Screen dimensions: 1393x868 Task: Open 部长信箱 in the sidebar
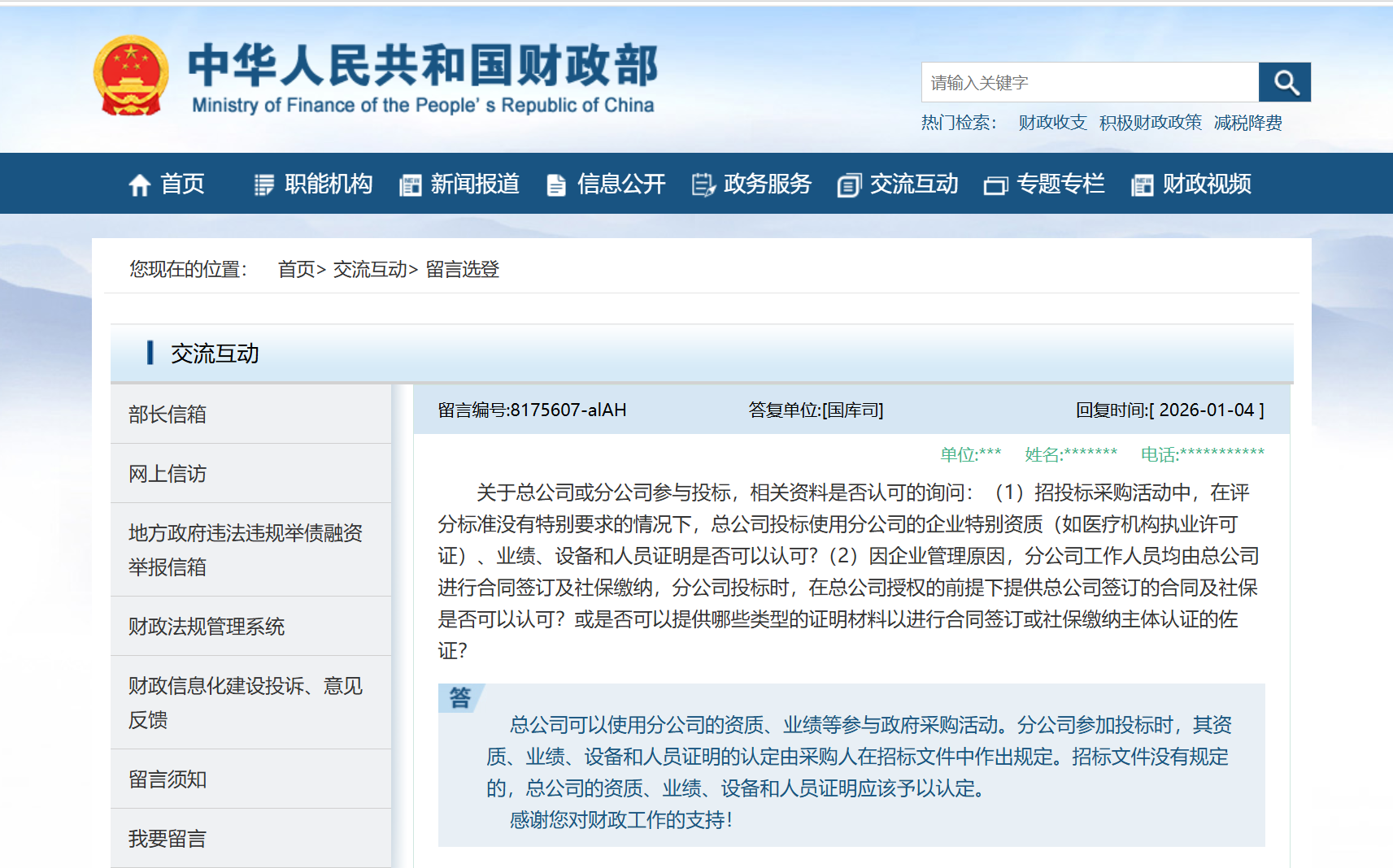point(250,414)
